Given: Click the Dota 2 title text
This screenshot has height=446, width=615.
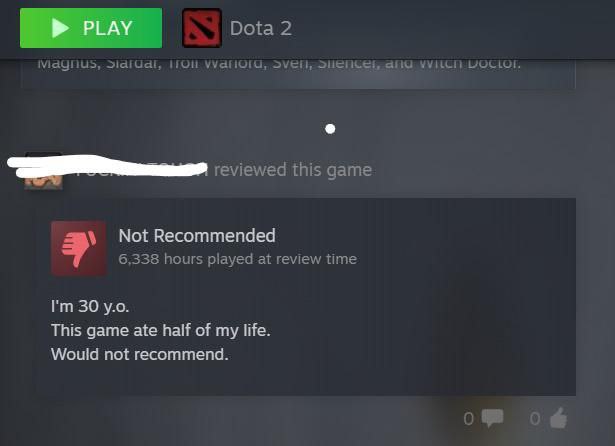Looking at the screenshot, I should click(261, 28).
